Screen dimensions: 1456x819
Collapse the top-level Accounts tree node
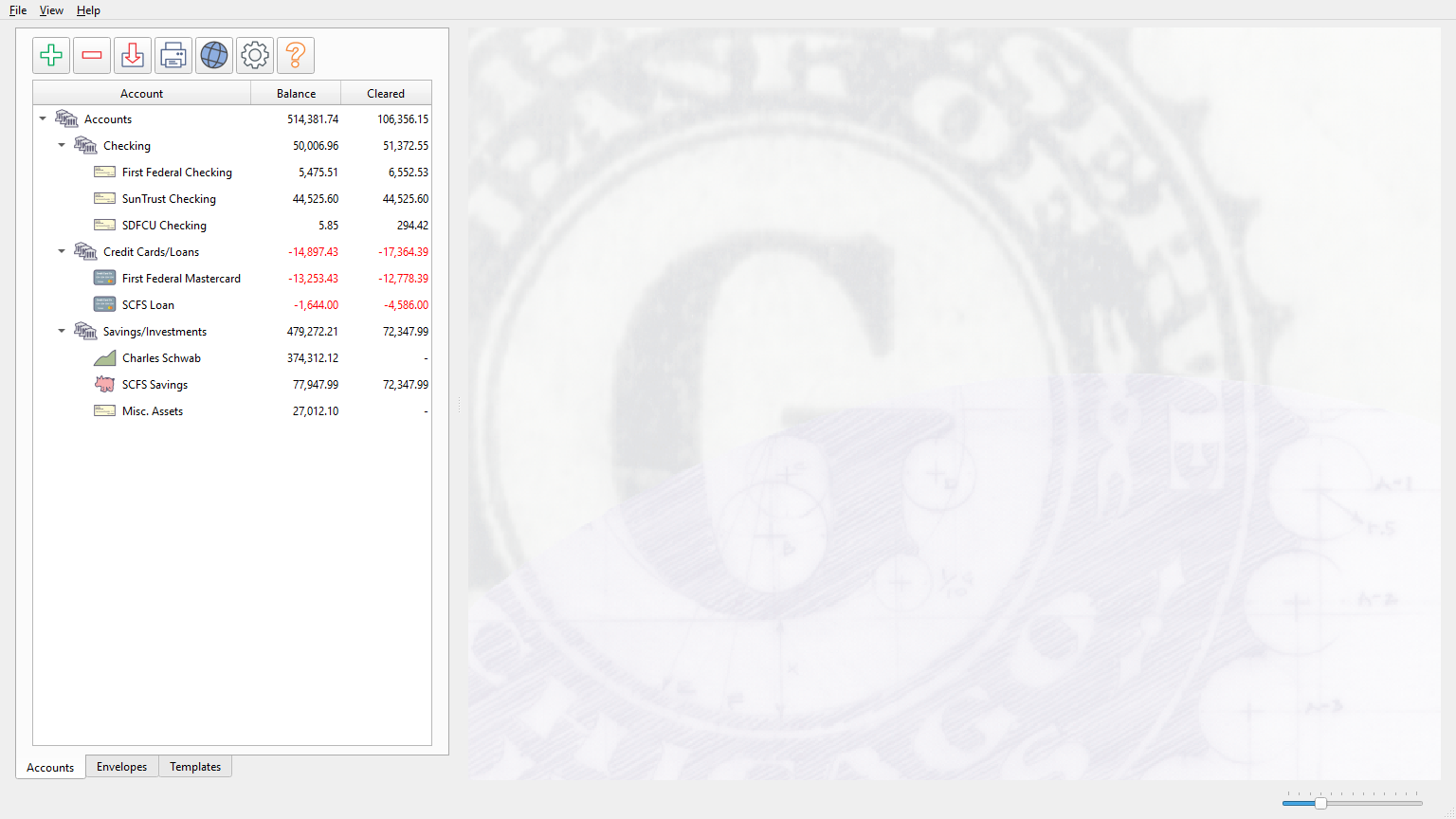(43, 118)
